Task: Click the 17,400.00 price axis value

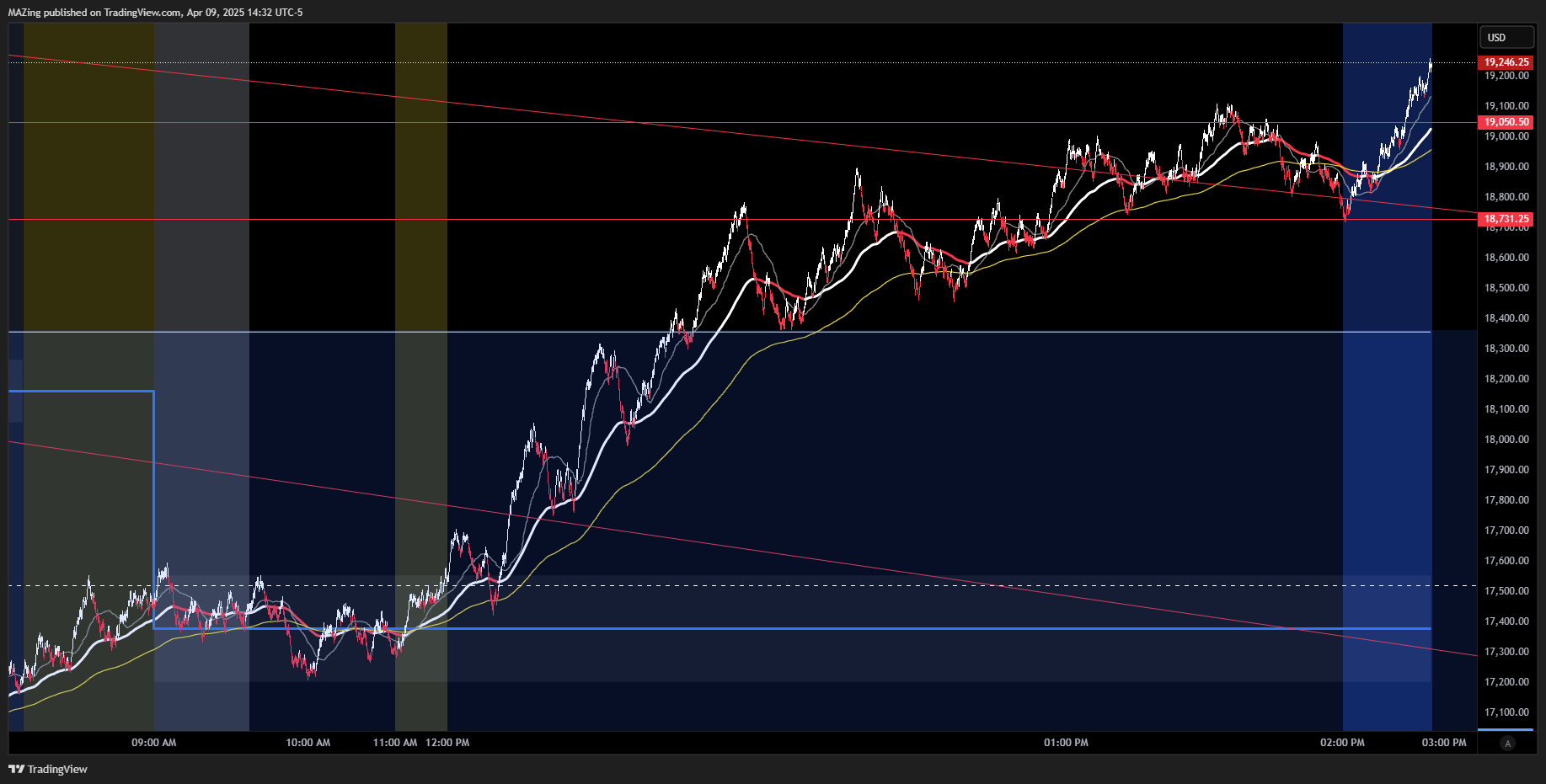Action: pyautogui.click(x=1506, y=621)
